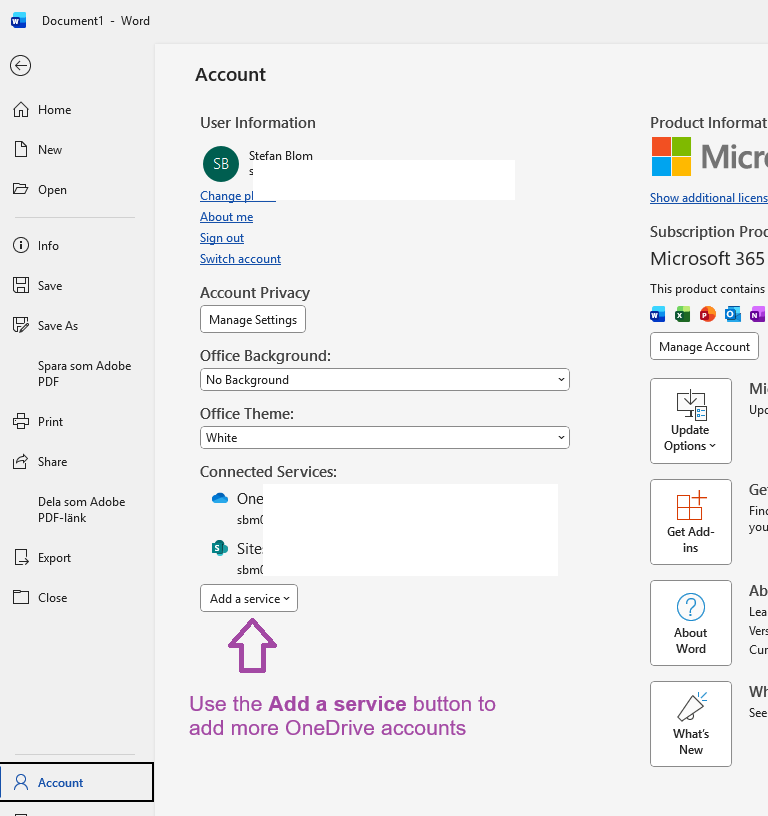Click the Close folder icon in the sidebar
The height and width of the screenshot is (816, 768).
coord(21,597)
